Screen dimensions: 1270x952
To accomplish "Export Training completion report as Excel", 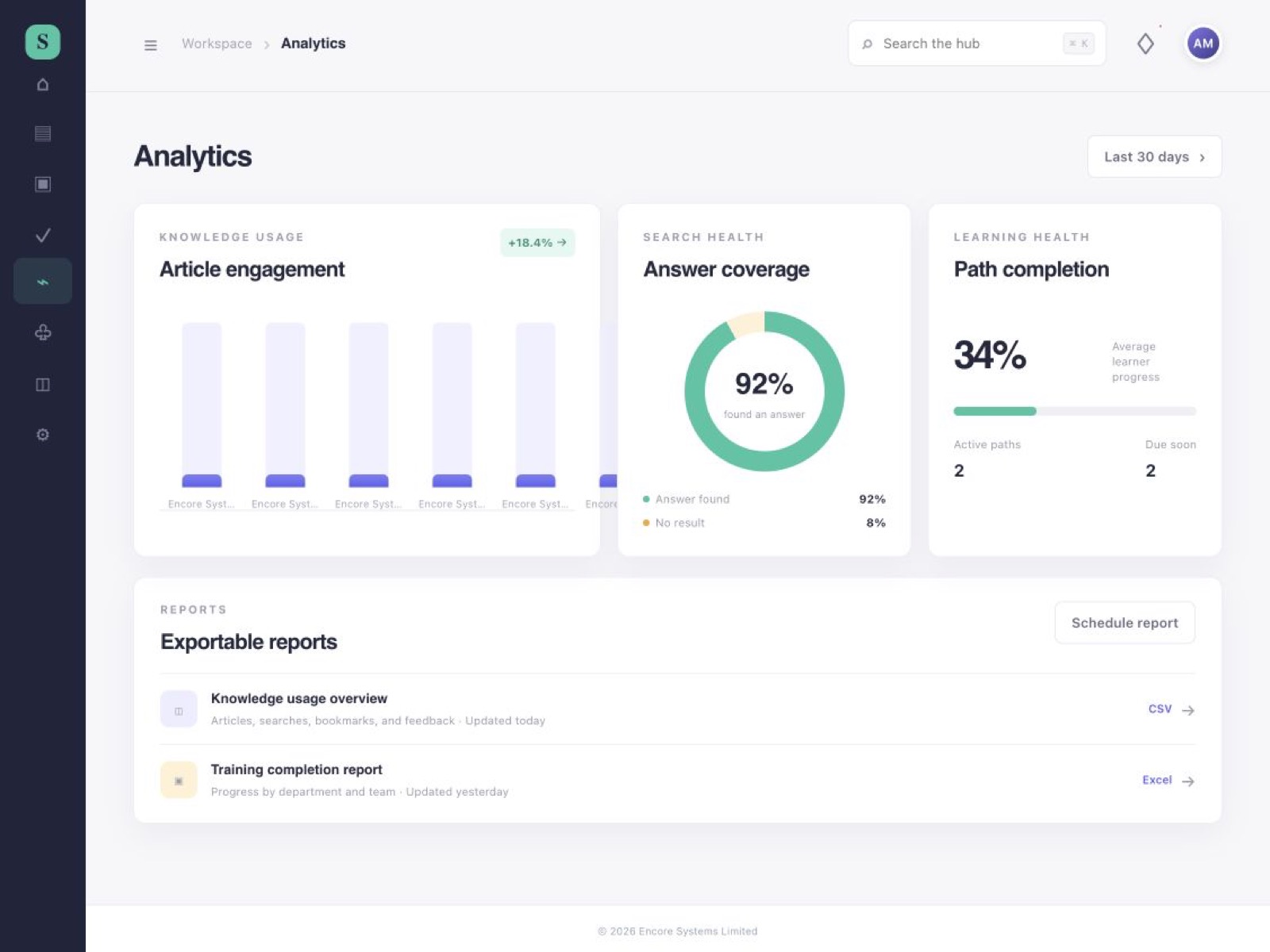I will tap(1157, 780).
